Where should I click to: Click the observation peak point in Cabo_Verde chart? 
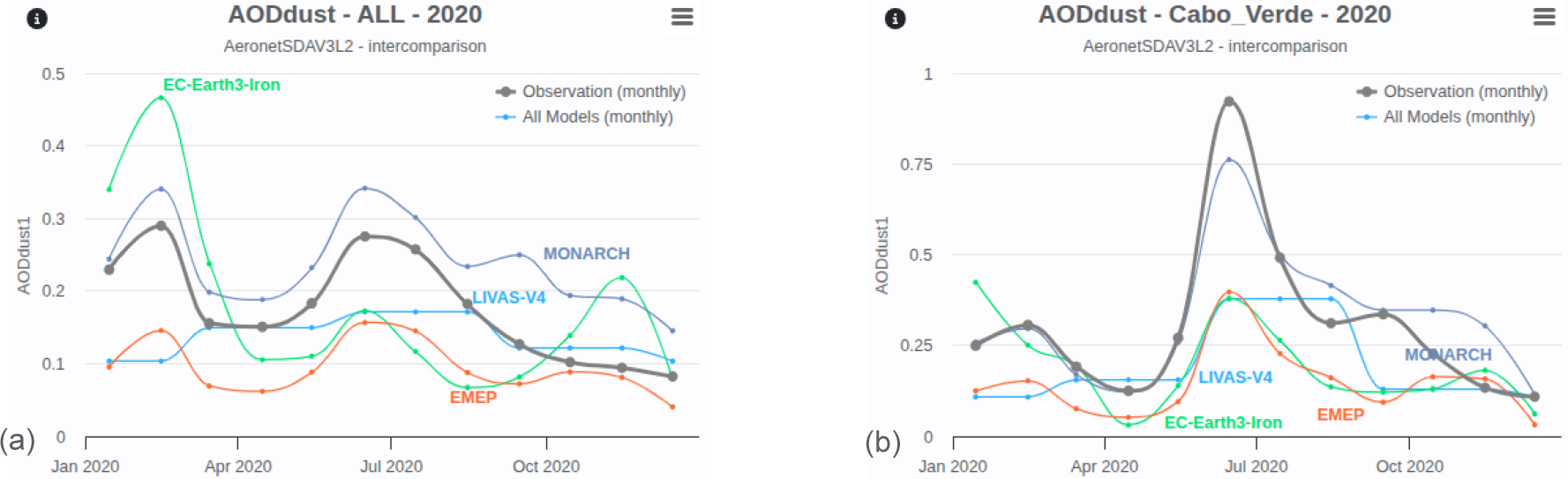(x=1229, y=101)
